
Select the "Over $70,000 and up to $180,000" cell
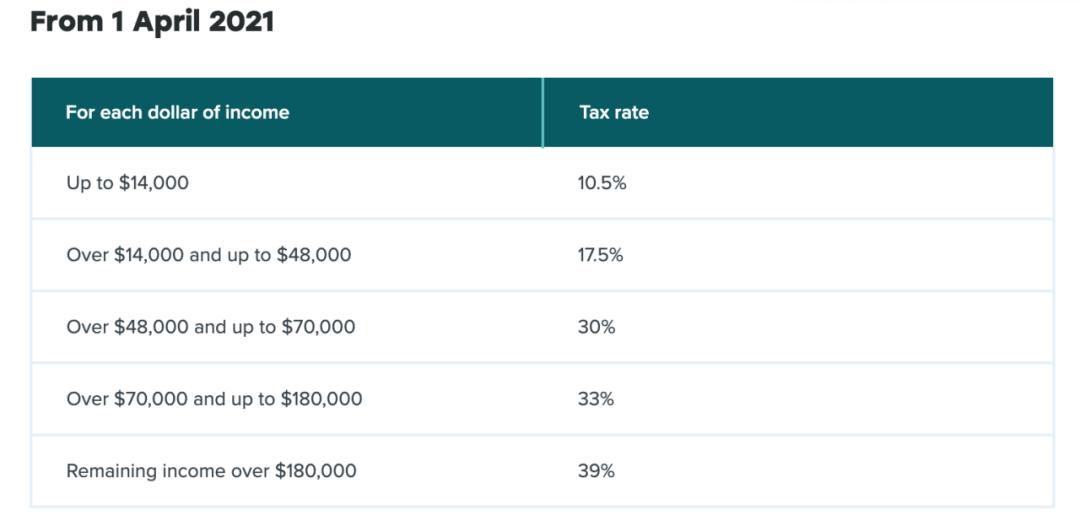(x=214, y=399)
